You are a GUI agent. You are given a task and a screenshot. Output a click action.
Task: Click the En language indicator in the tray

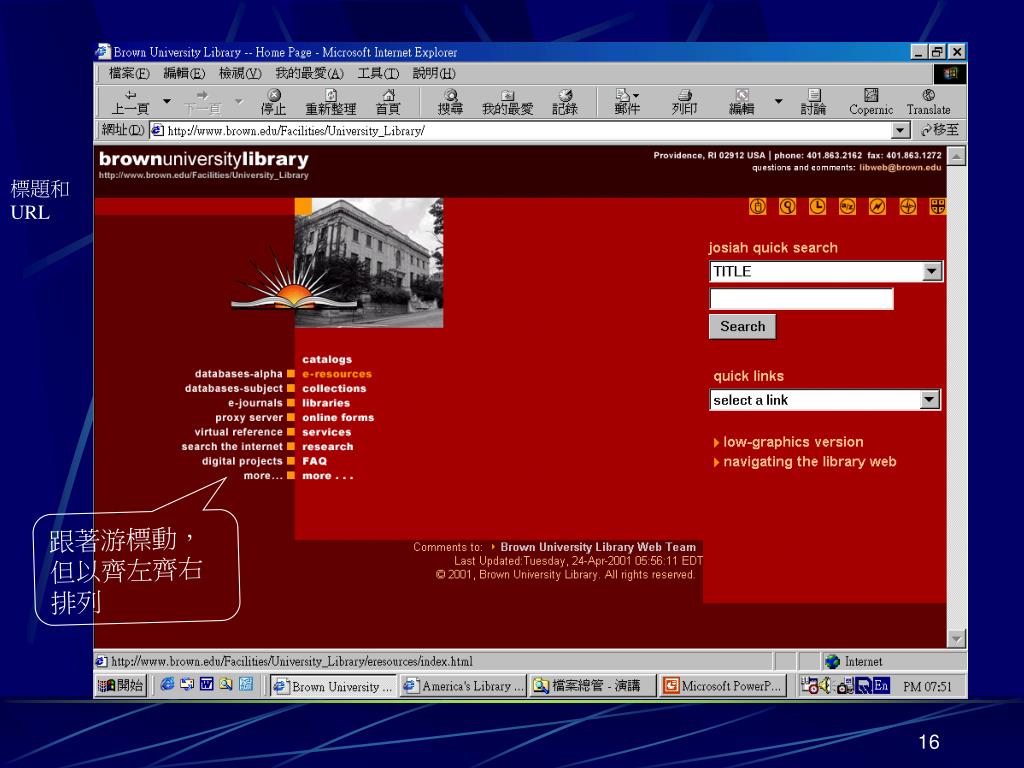pos(881,686)
